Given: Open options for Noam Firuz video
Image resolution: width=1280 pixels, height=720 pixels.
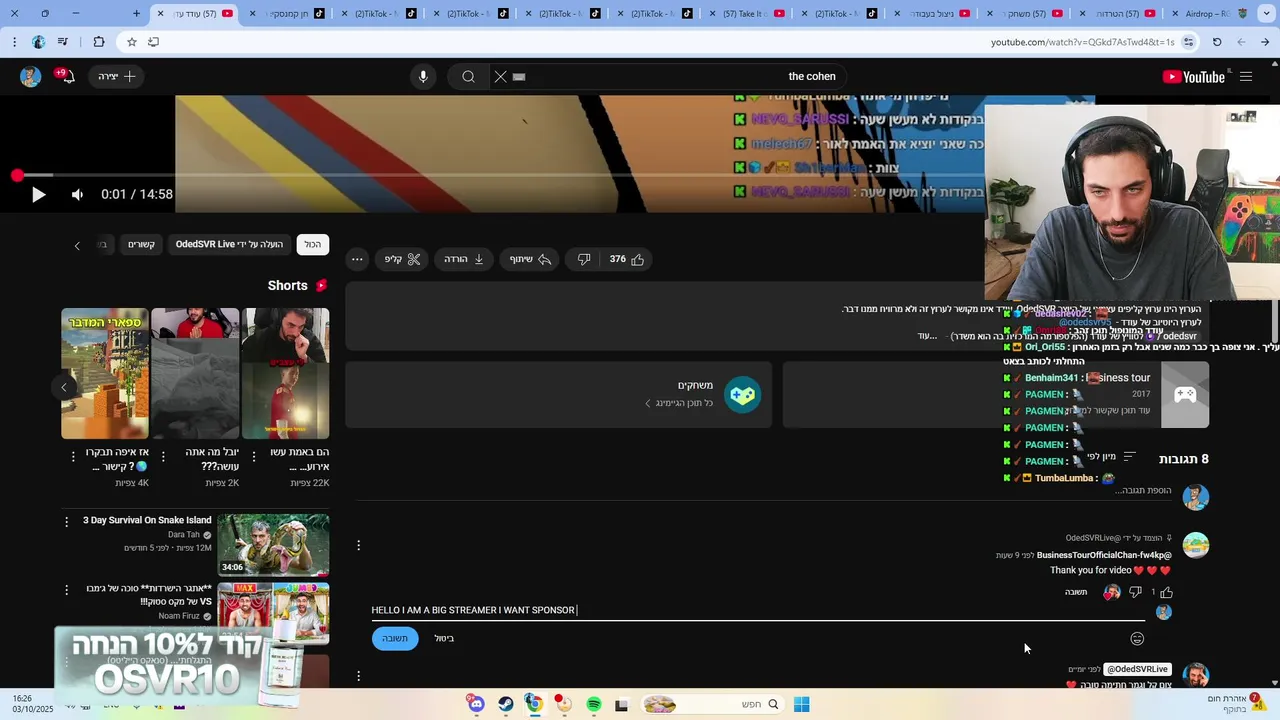Looking at the screenshot, I should coord(67,590).
